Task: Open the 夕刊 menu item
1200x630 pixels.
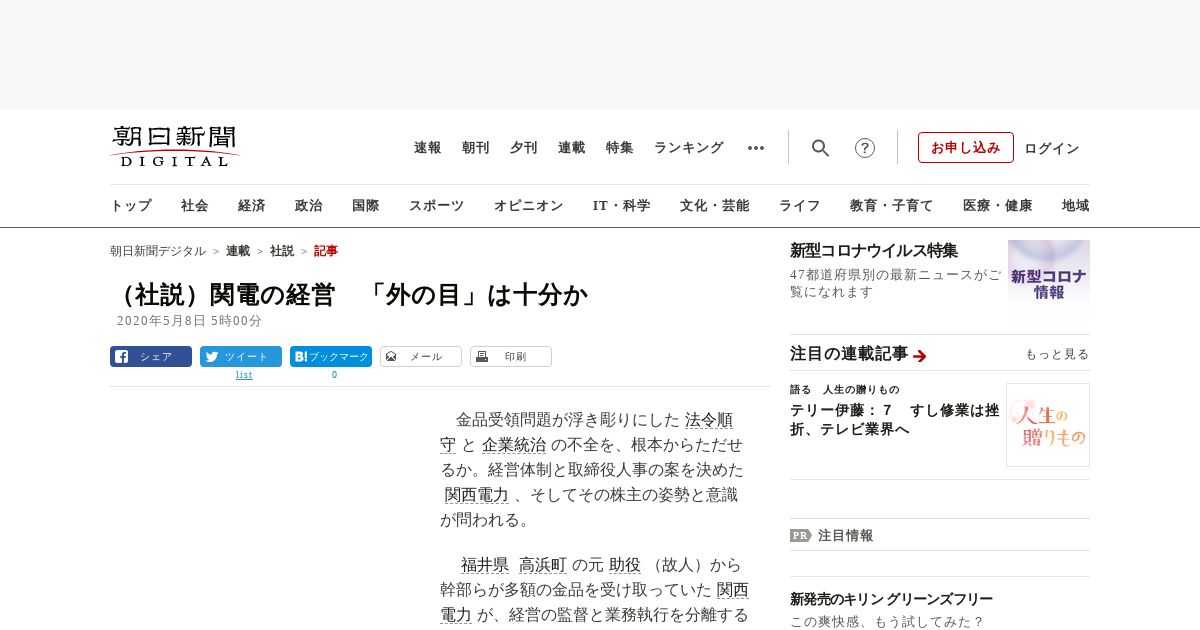Action: 524,148
